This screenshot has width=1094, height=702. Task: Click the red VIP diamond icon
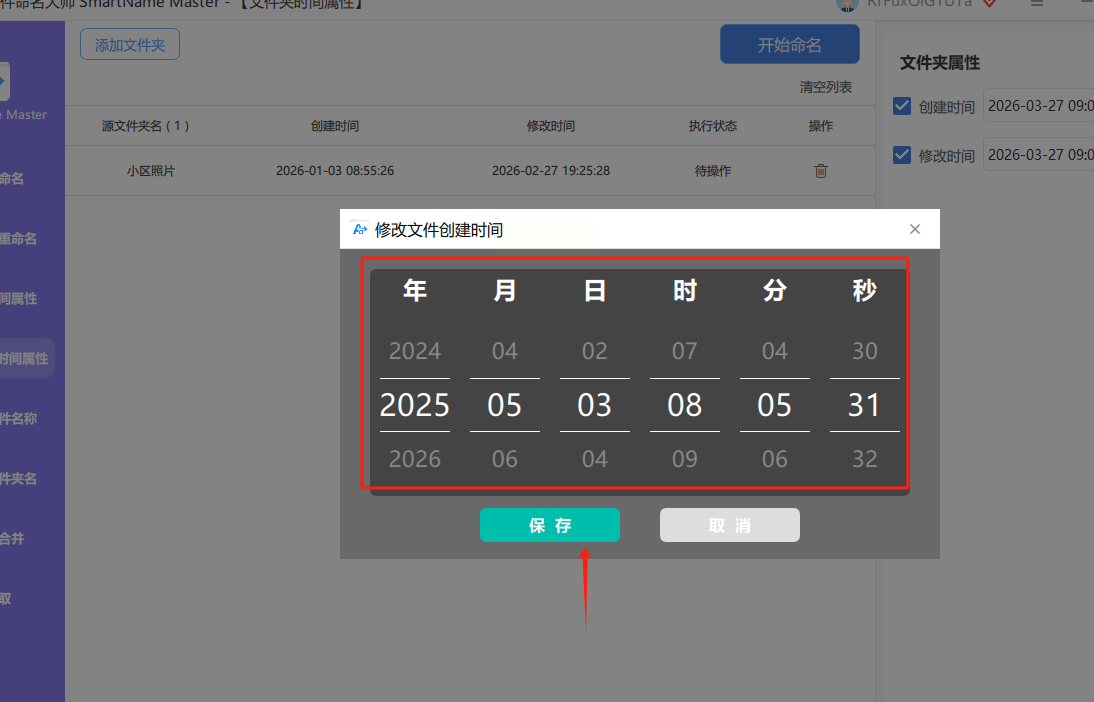(989, 3)
